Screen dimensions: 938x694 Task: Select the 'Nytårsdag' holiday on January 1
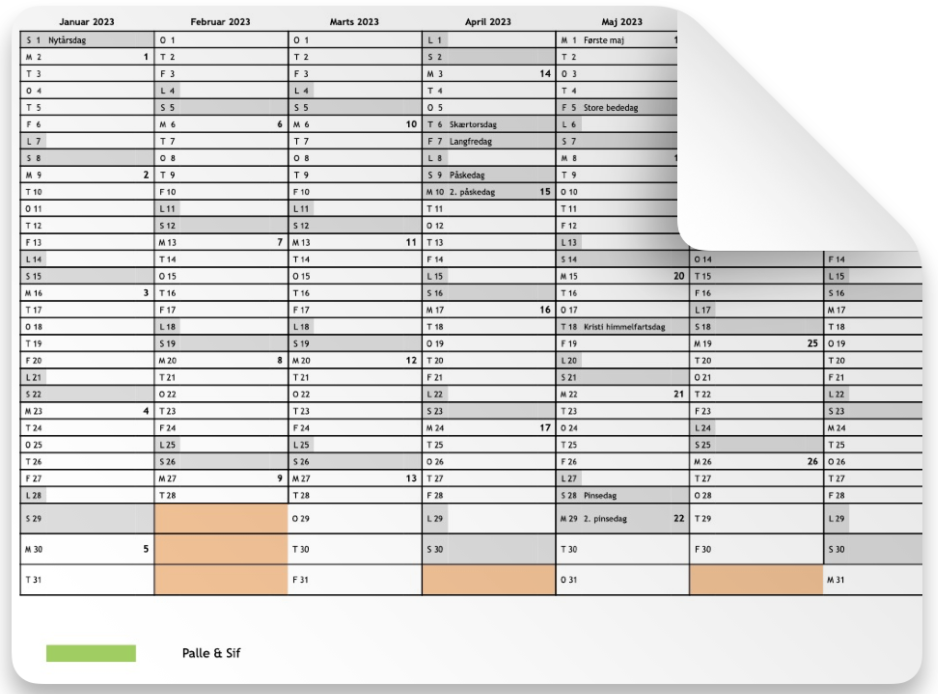67,40
